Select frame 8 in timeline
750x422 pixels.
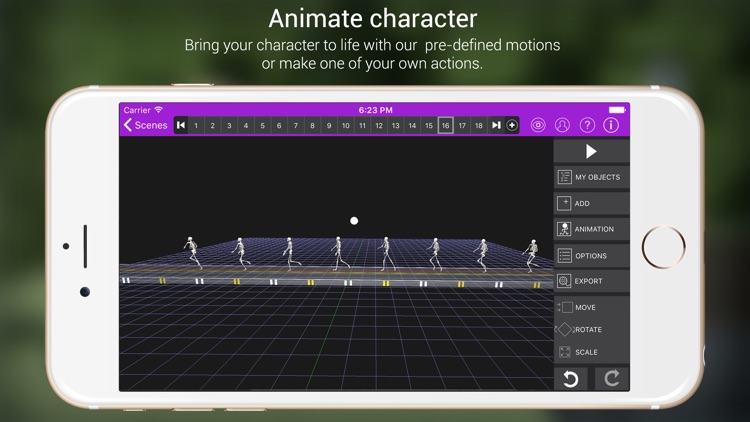[x=312, y=125]
